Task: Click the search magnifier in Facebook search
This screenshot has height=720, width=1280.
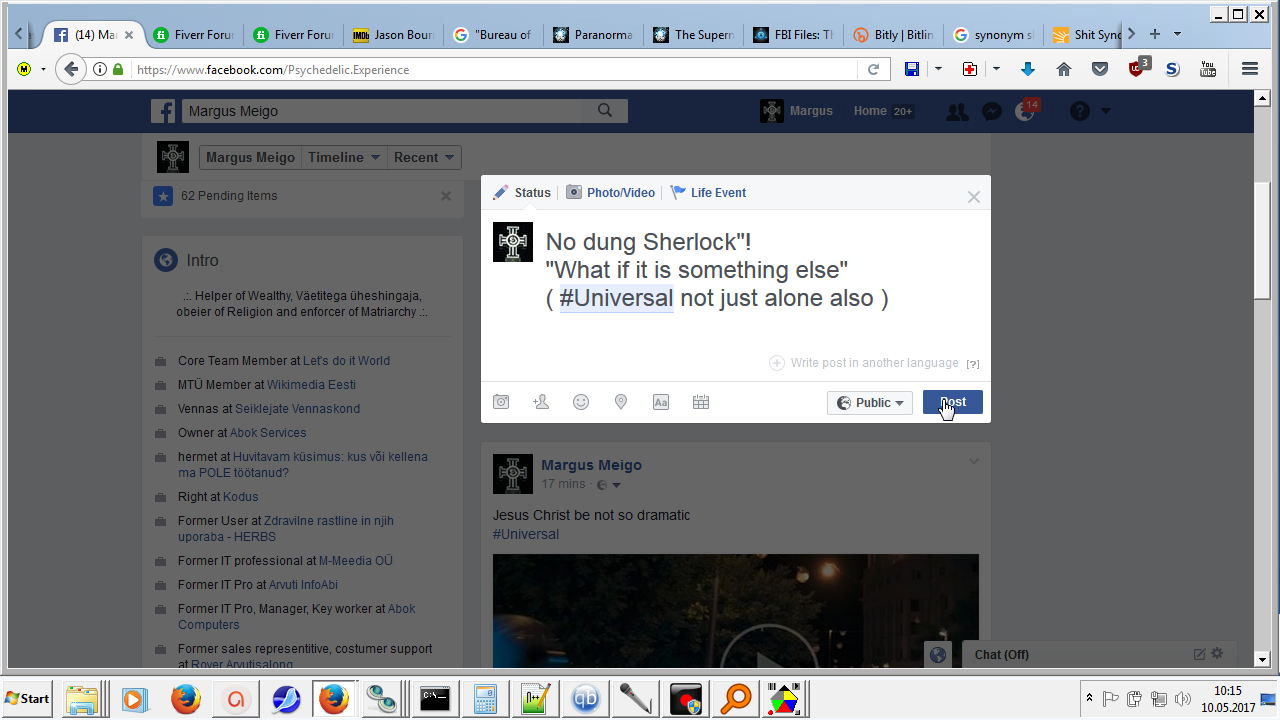Action: pyautogui.click(x=605, y=111)
